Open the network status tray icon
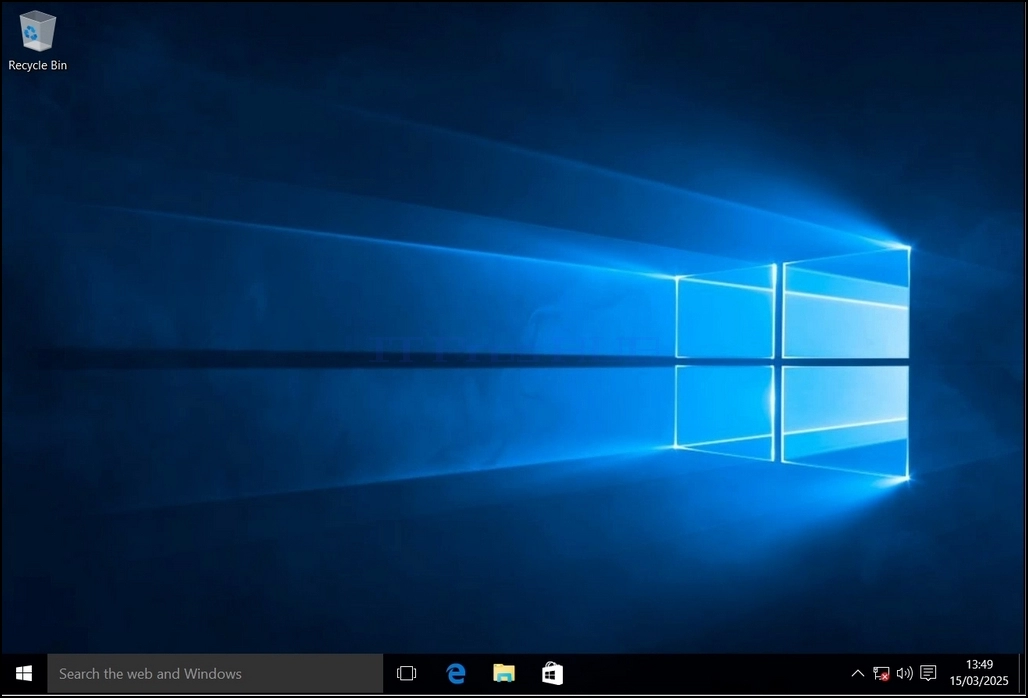The height and width of the screenshot is (698, 1028). click(x=881, y=673)
